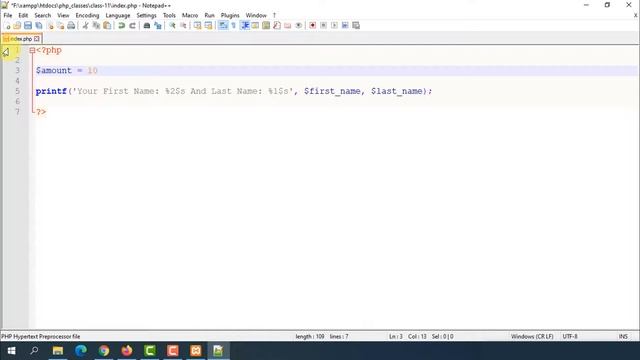640x360 pixels.
Task: Select the index.php document tab
Action: [x=21, y=39]
